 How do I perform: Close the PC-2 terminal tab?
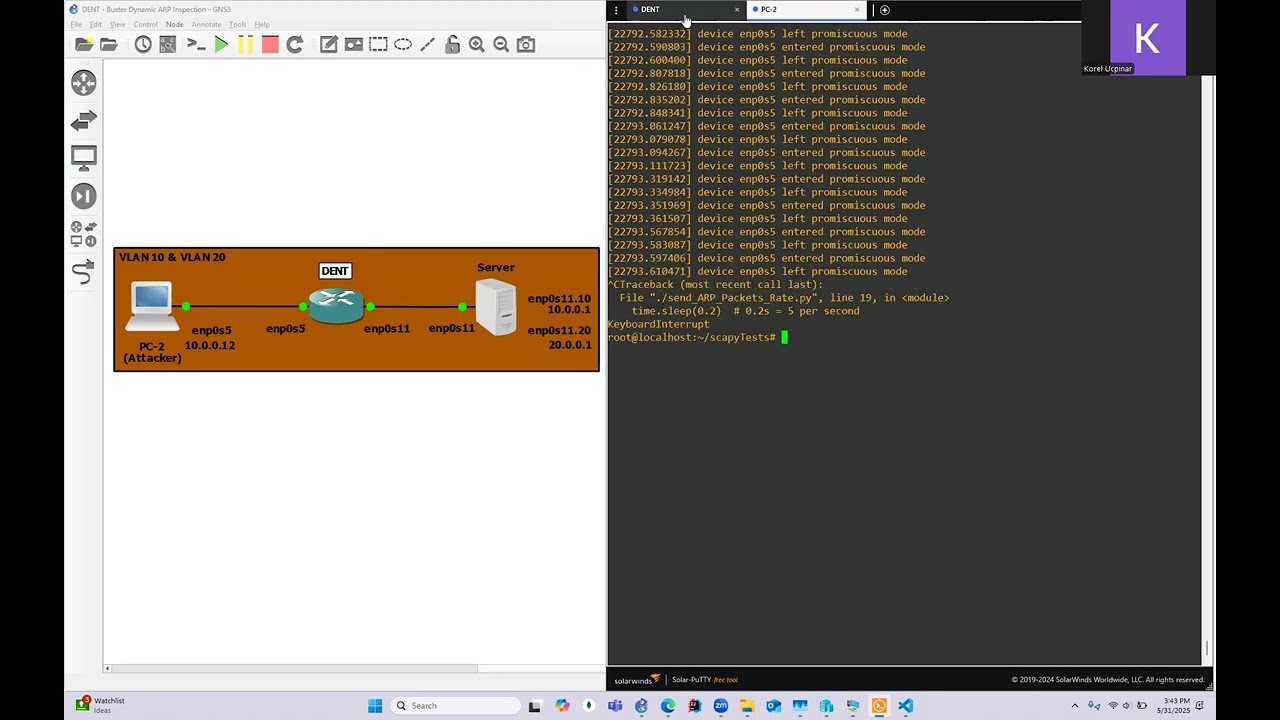tap(857, 10)
